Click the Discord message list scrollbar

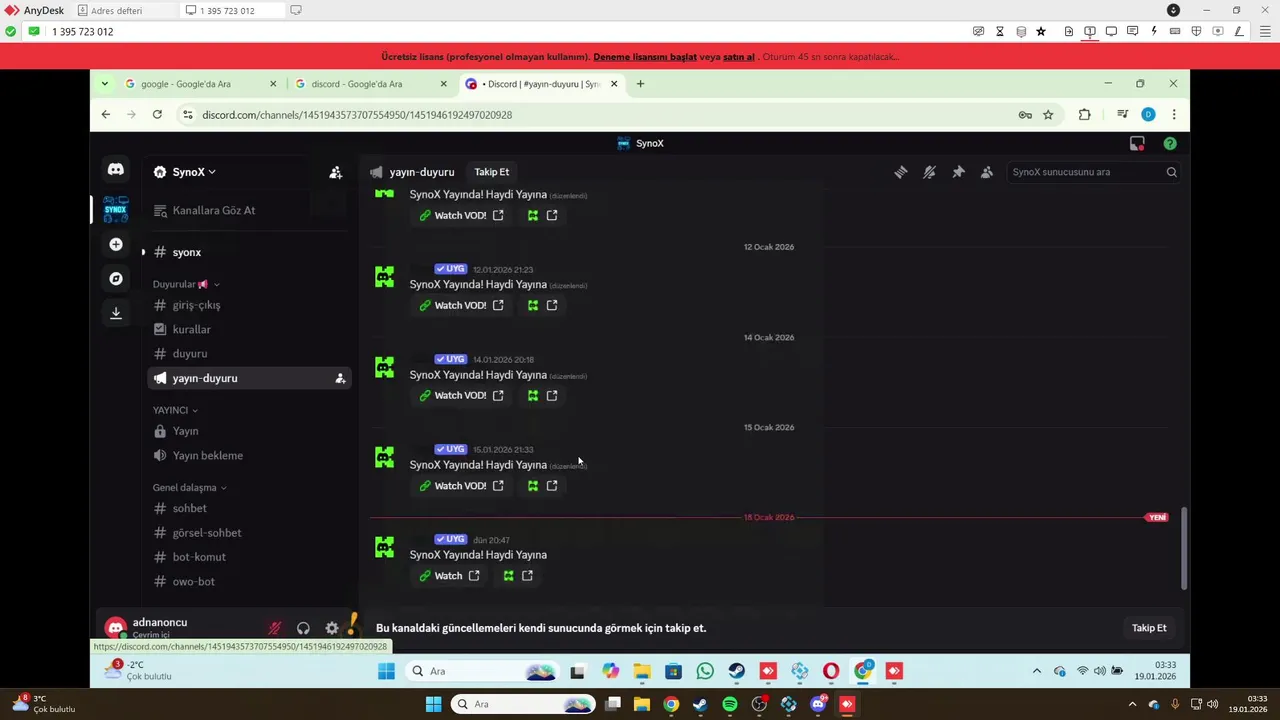pyautogui.click(x=1185, y=548)
